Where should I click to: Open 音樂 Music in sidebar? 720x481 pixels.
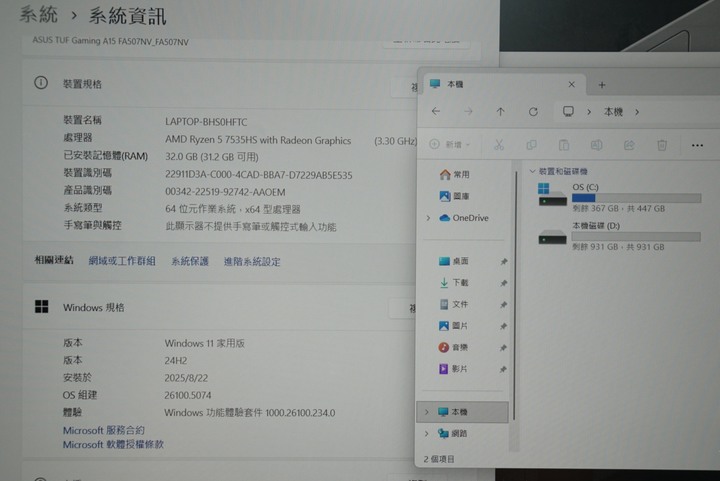(453, 347)
